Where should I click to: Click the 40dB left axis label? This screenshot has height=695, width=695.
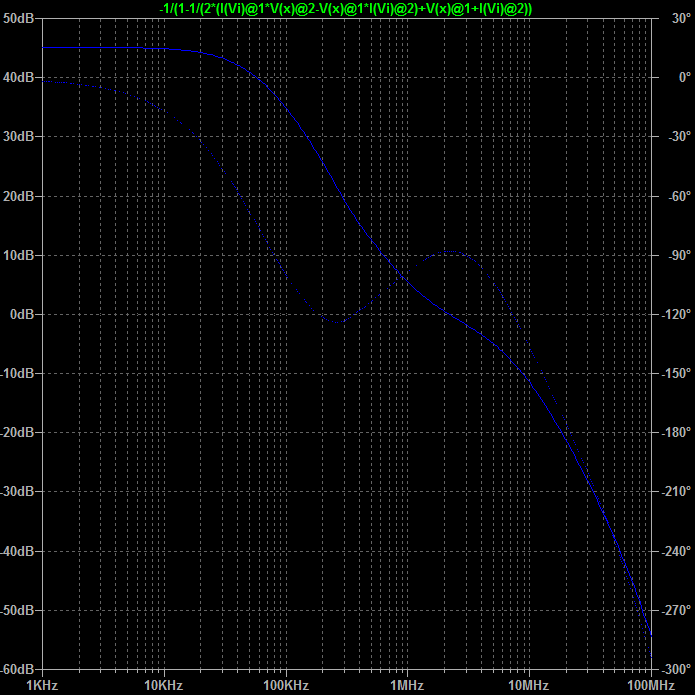point(18,78)
